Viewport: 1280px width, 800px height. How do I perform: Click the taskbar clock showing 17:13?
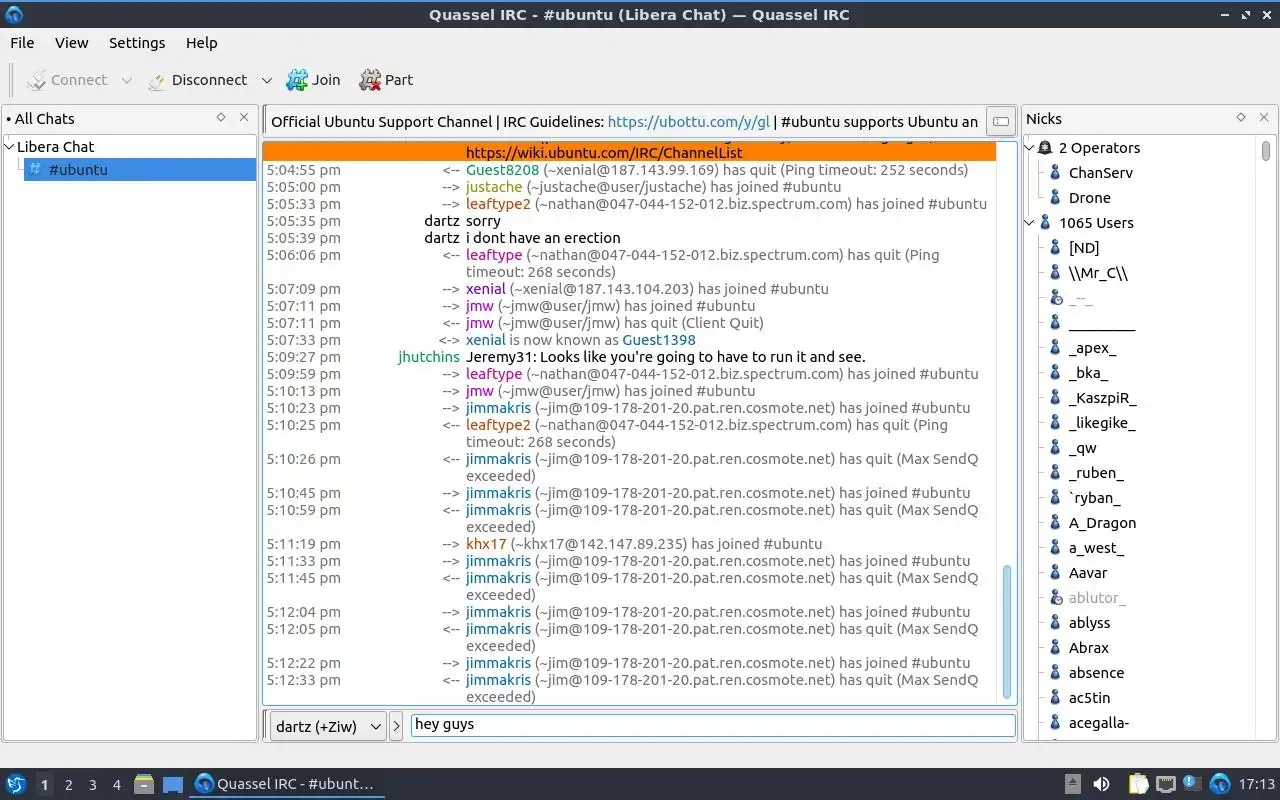1257,784
